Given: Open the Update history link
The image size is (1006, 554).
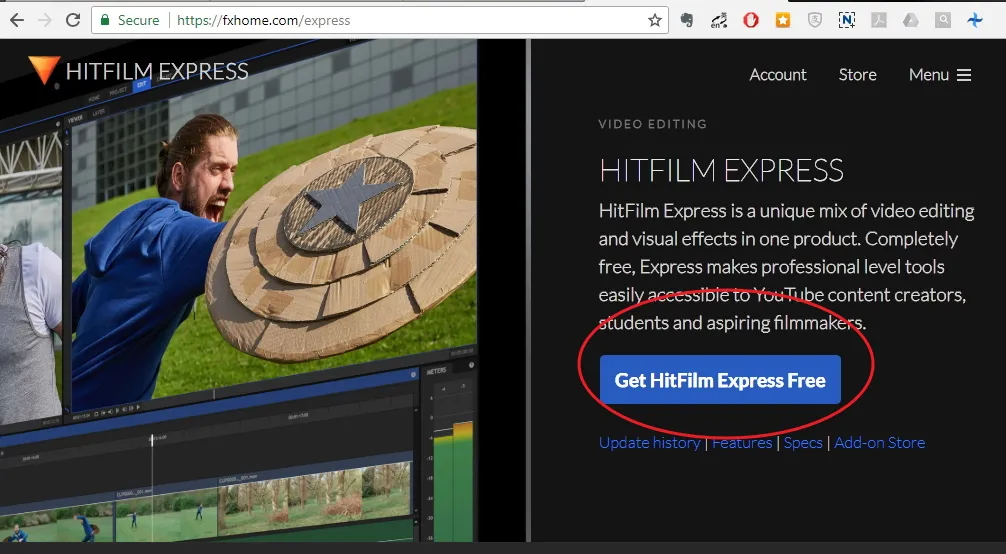Looking at the screenshot, I should pos(649,442).
